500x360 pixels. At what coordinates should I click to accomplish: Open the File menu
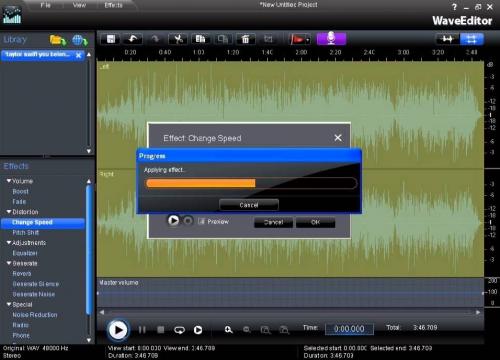45,5
